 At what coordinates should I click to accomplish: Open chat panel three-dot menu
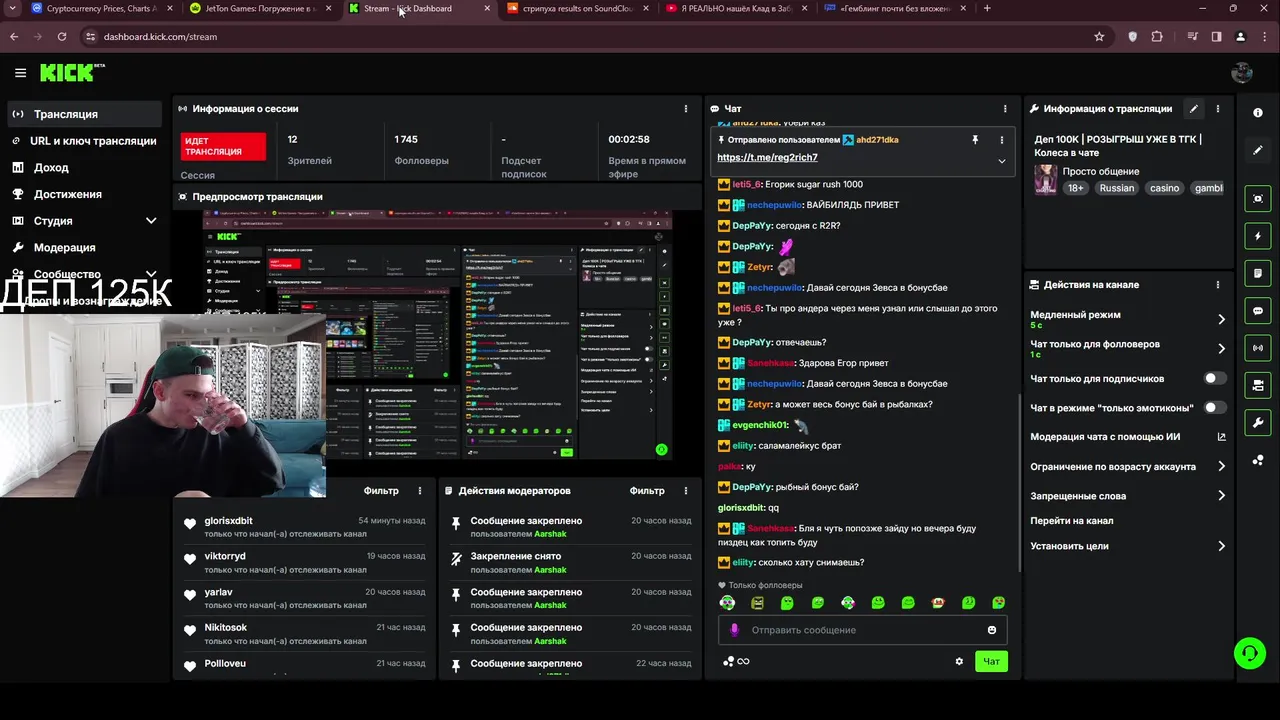click(x=1005, y=109)
